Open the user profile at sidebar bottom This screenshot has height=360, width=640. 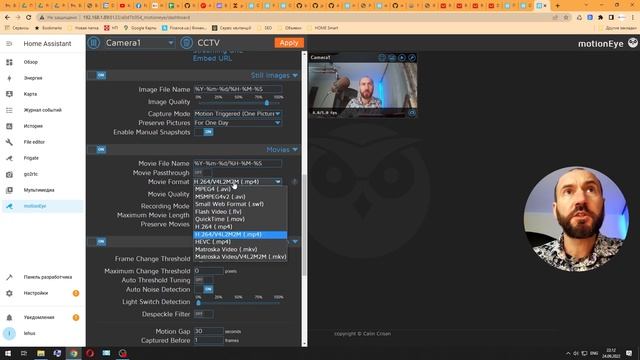[x=42, y=333]
